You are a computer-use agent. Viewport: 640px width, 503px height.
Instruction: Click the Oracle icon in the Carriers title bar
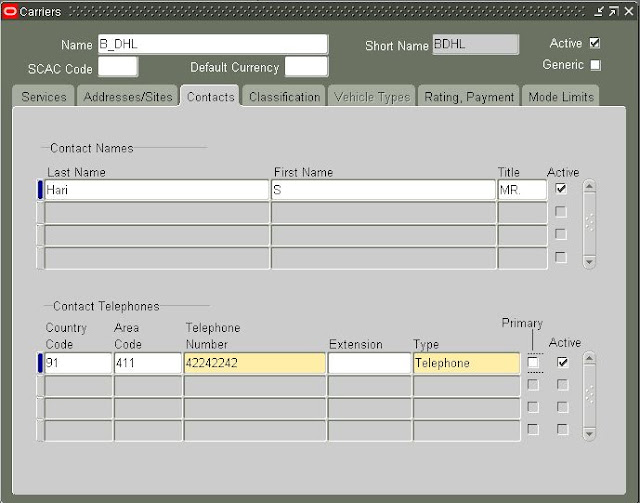(10, 11)
